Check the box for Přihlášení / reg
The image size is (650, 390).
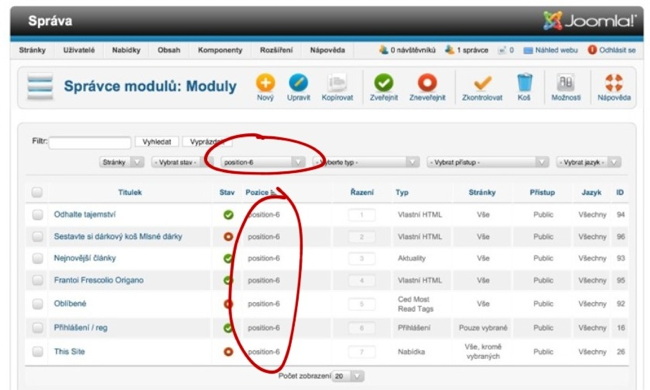pyautogui.click(x=38, y=328)
